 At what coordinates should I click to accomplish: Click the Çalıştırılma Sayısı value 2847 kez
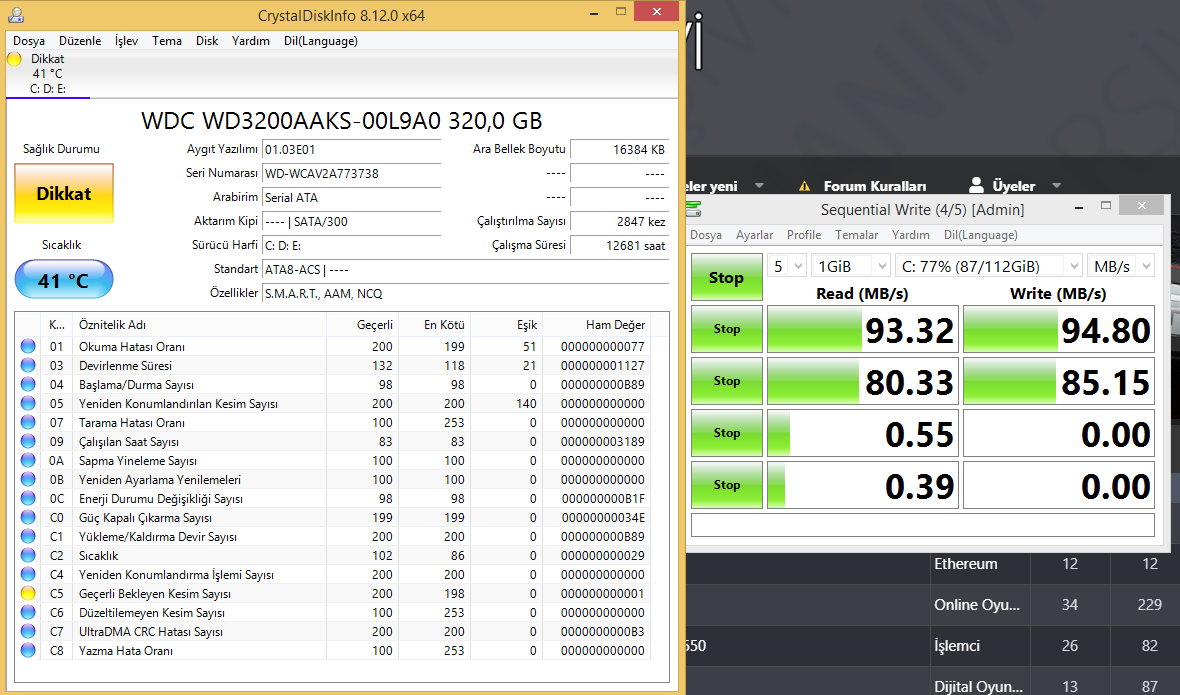(x=620, y=221)
